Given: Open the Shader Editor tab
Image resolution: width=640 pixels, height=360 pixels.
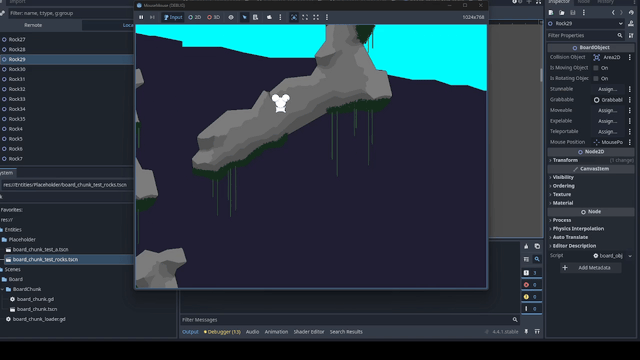Looking at the screenshot, I should (309, 332).
